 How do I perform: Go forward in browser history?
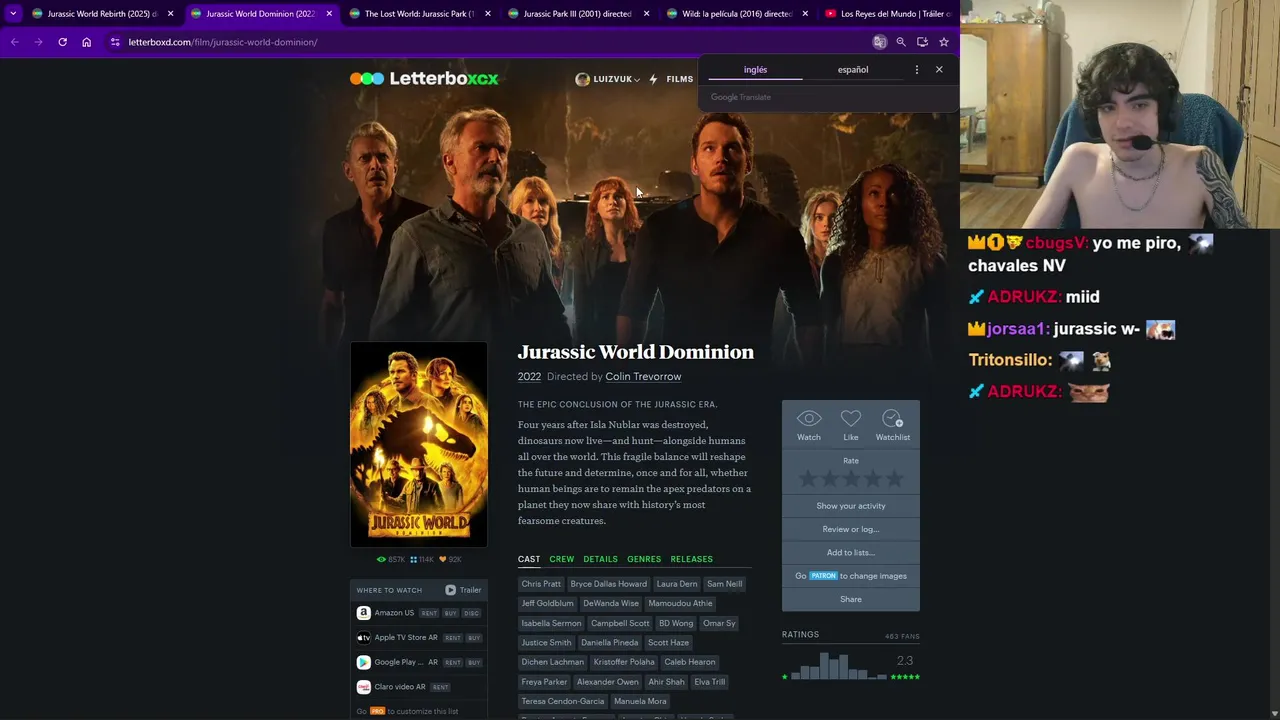38,42
